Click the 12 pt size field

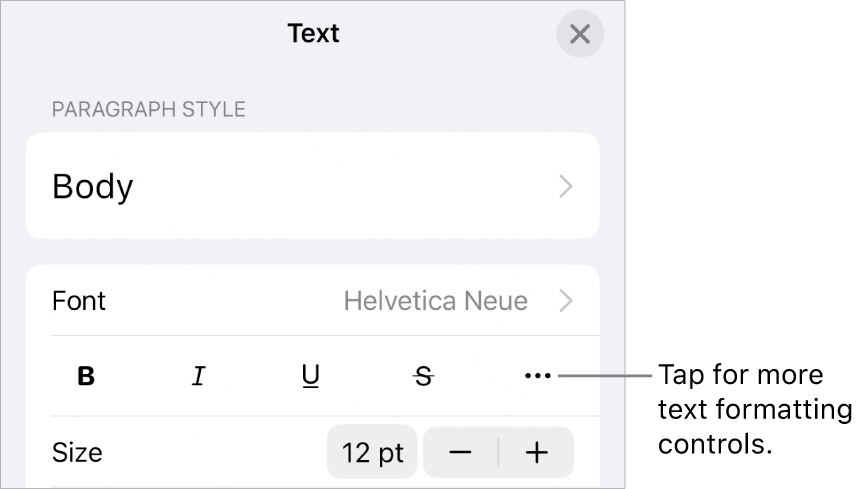(373, 452)
